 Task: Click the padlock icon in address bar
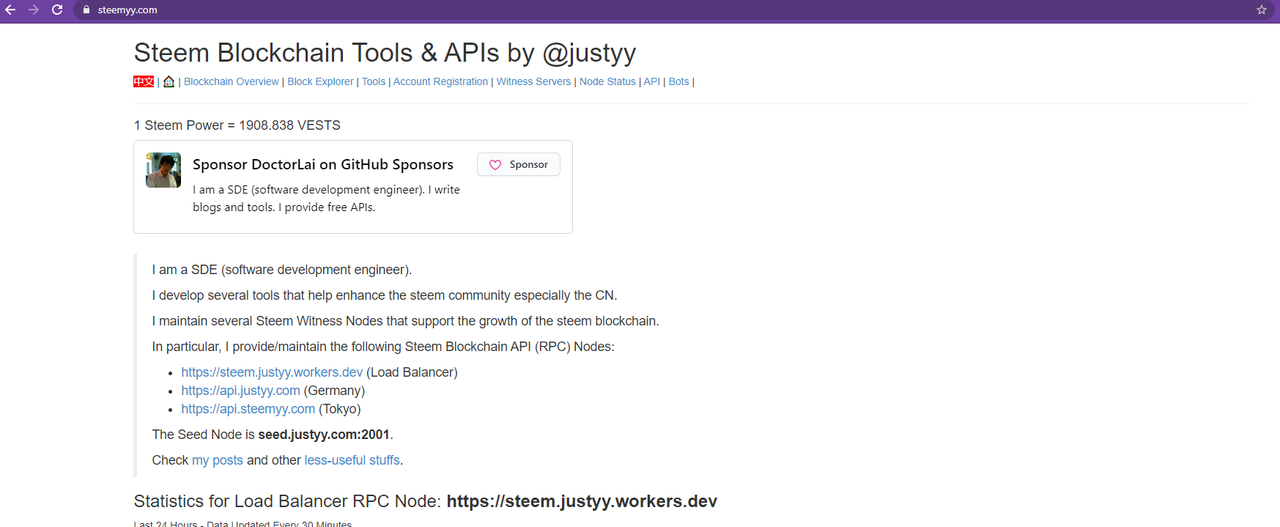point(86,10)
